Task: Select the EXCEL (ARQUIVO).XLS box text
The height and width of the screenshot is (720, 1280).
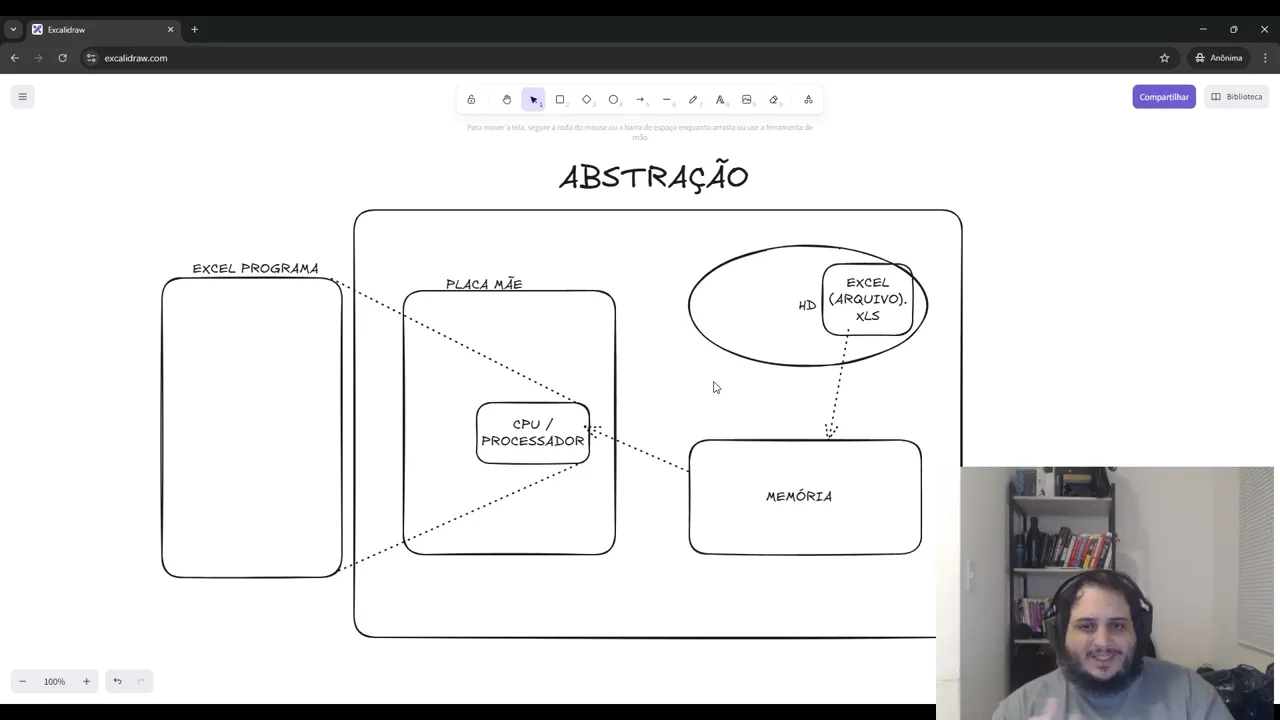Action: click(867, 299)
